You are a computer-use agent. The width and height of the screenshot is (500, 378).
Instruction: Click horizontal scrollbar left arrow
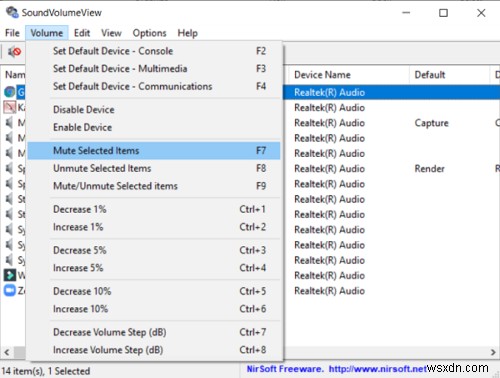coord(7,352)
